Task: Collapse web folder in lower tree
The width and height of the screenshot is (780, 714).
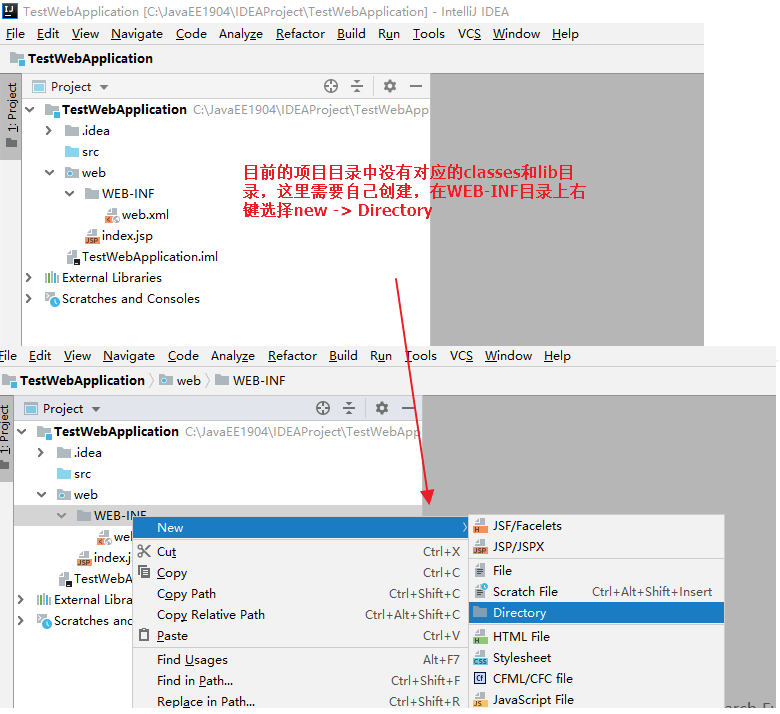Action: pyautogui.click(x=42, y=495)
